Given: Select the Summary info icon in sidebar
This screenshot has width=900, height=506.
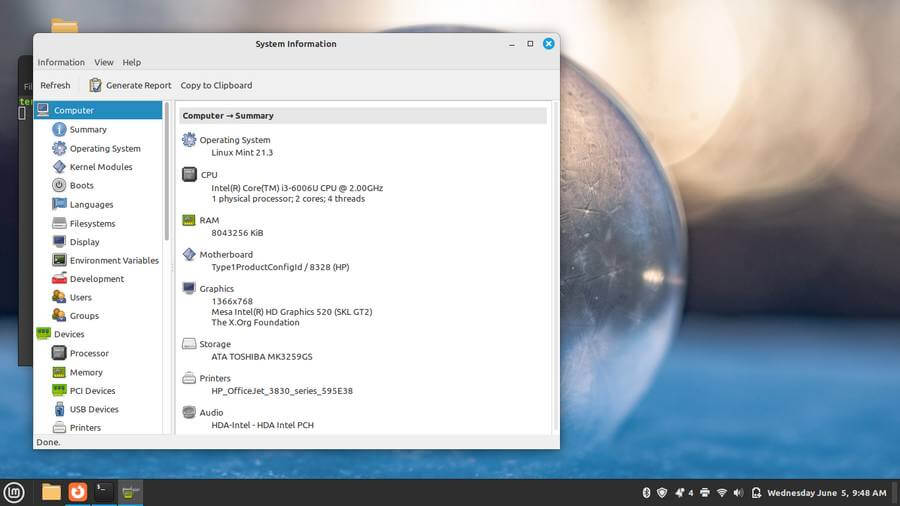Looking at the screenshot, I should pyautogui.click(x=59, y=129).
